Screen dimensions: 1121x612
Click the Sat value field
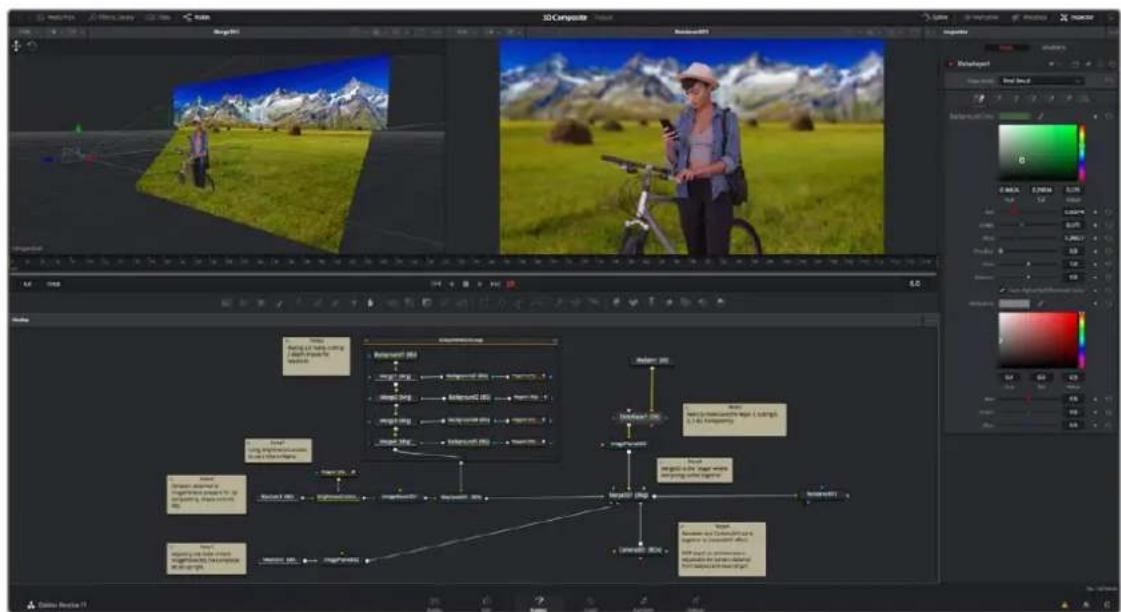click(1041, 190)
